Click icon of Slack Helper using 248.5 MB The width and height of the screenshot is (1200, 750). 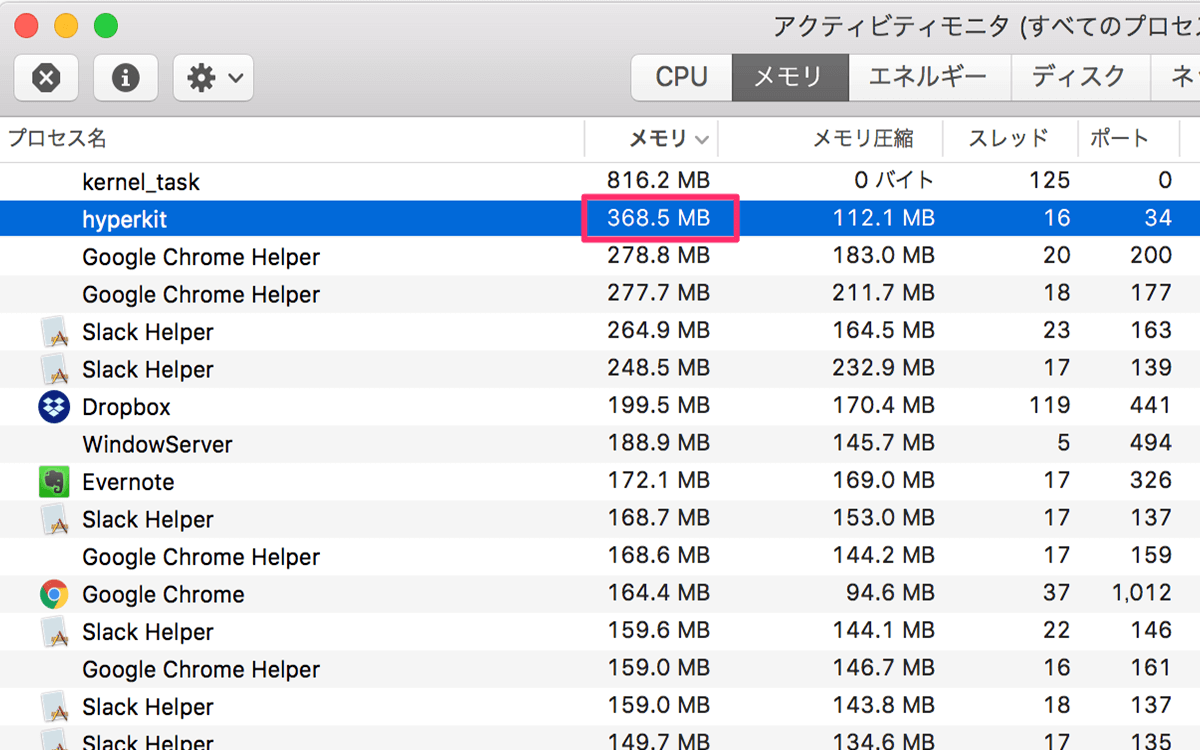[54, 370]
